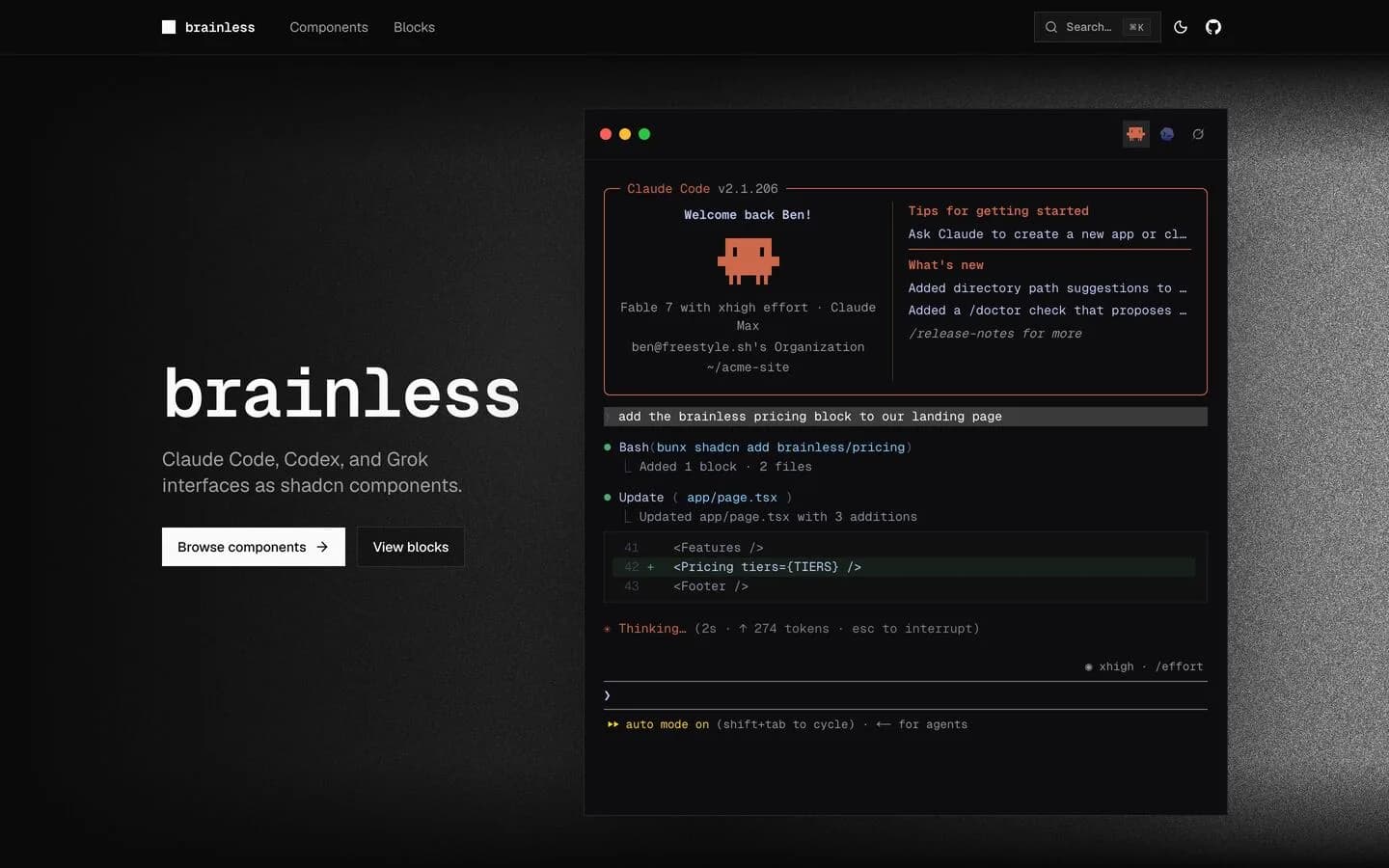Click the brainless square logo icon

[169, 27]
